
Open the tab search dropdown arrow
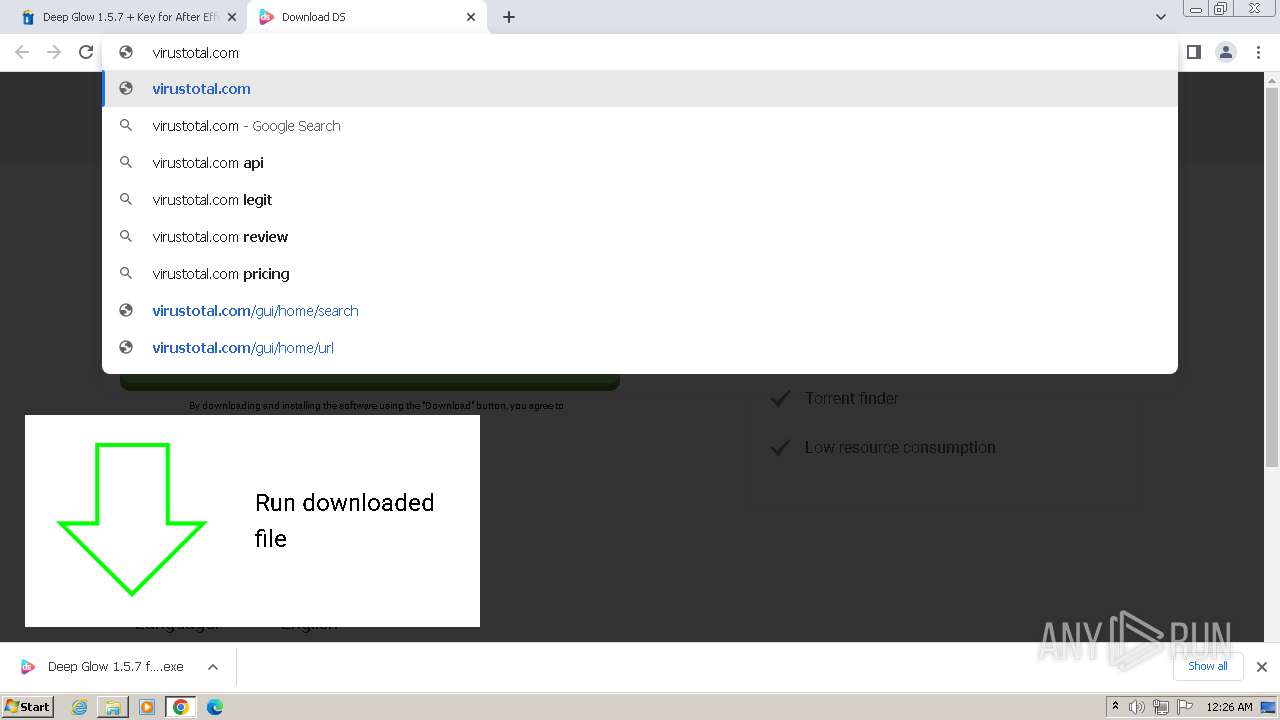(1160, 17)
